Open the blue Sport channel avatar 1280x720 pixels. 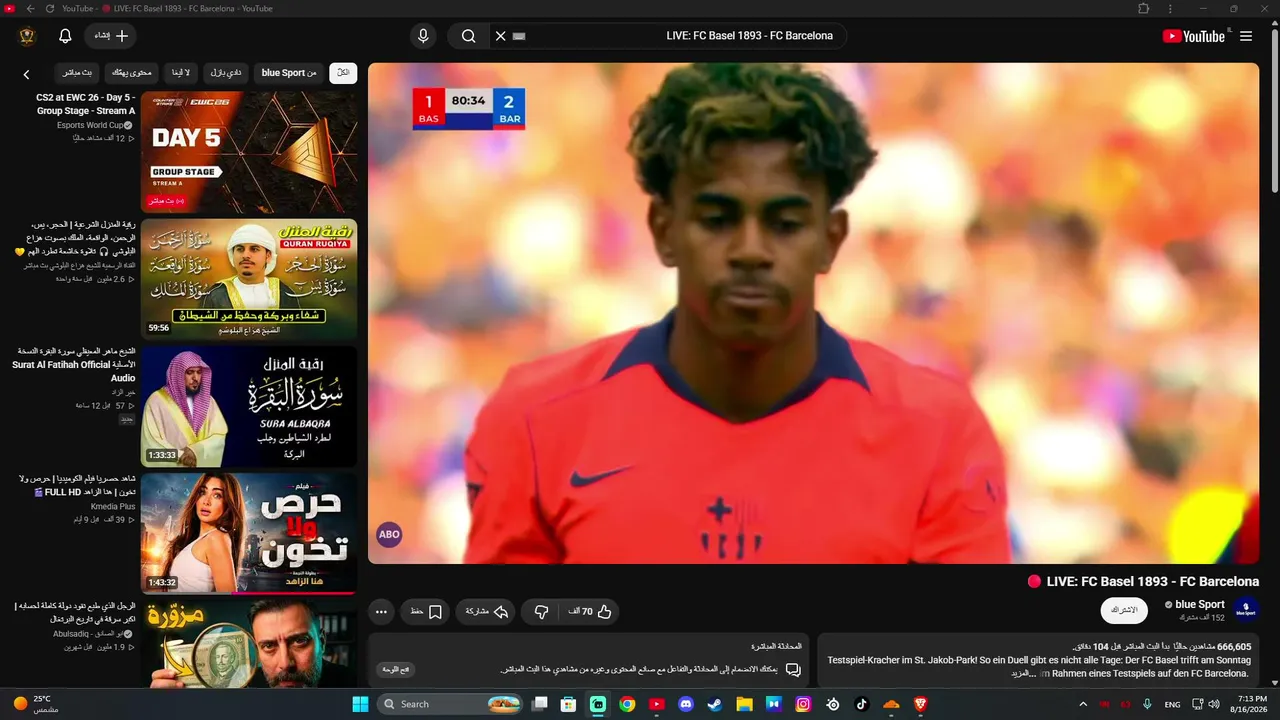1246,609
